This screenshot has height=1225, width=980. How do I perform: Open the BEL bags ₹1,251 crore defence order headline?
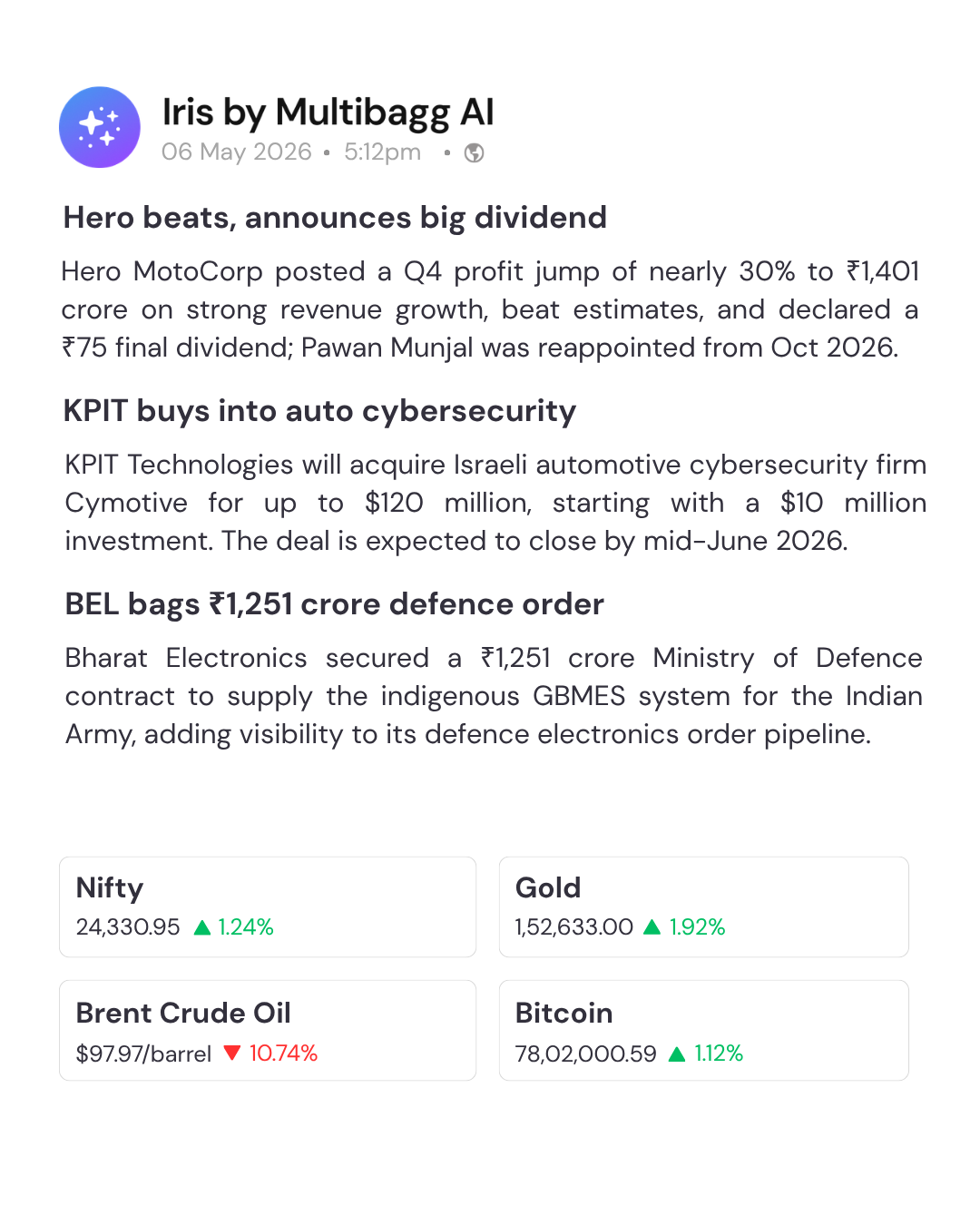[x=334, y=604]
